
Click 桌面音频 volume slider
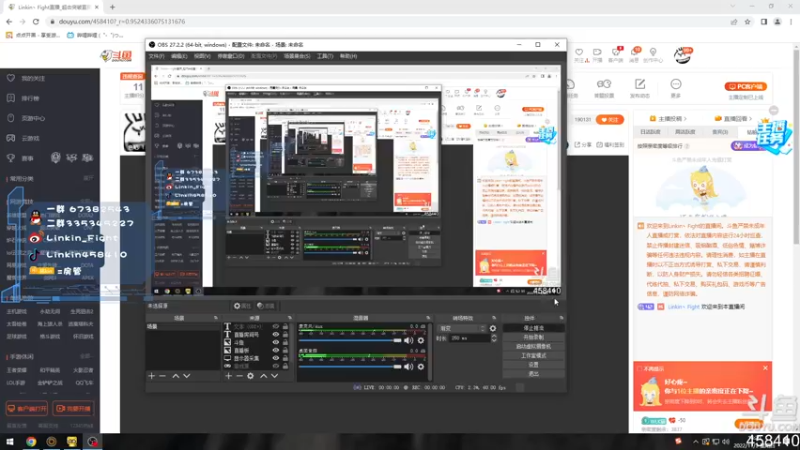350,366
